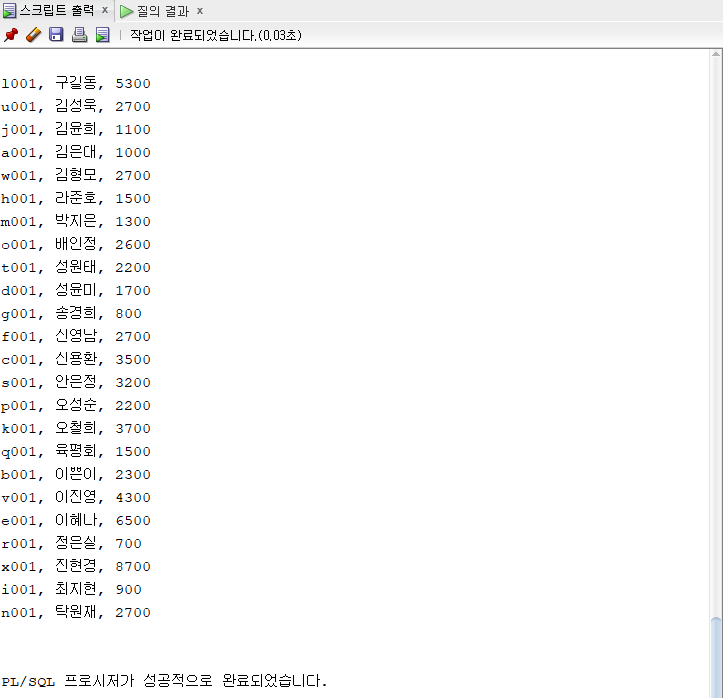Viewport: 723px width, 698px height.
Task: Save script output with the floppy disk icon
Action: [56, 35]
